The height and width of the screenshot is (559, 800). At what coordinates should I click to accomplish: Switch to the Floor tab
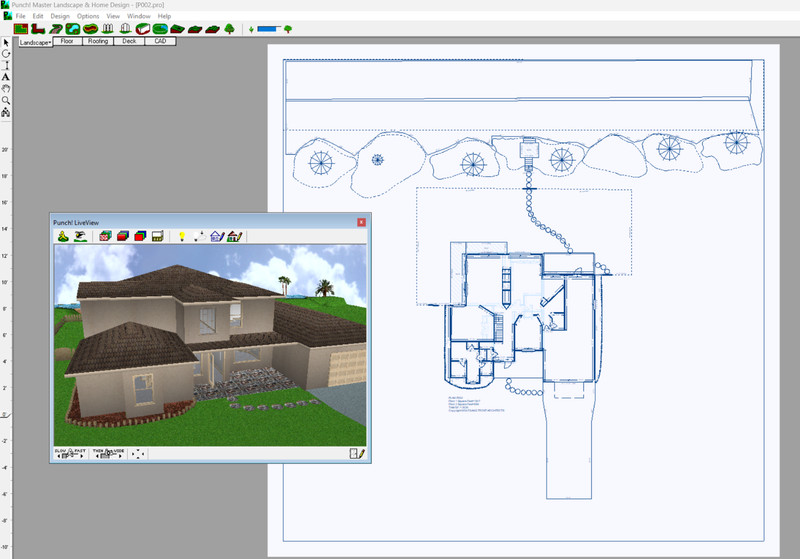[x=67, y=41]
